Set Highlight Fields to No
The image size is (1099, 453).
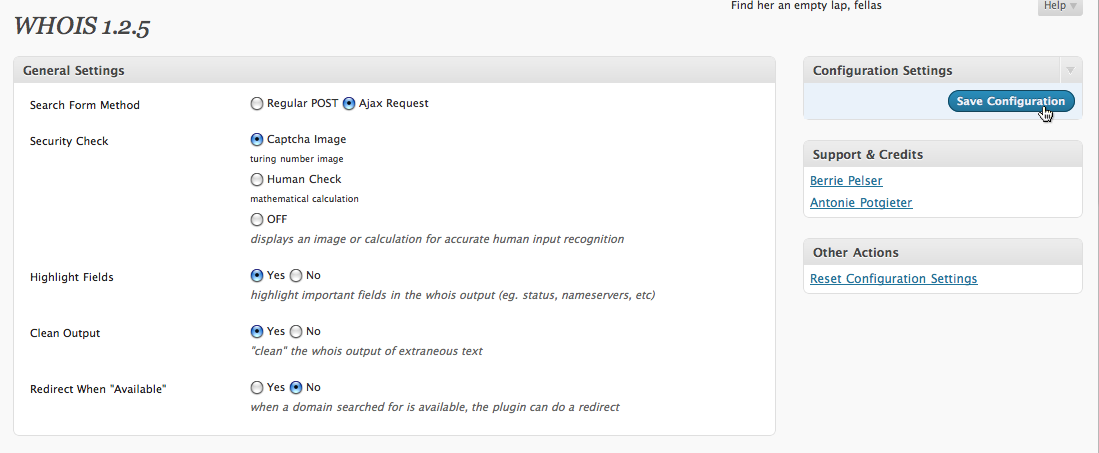pyautogui.click(x=296, y=276)
